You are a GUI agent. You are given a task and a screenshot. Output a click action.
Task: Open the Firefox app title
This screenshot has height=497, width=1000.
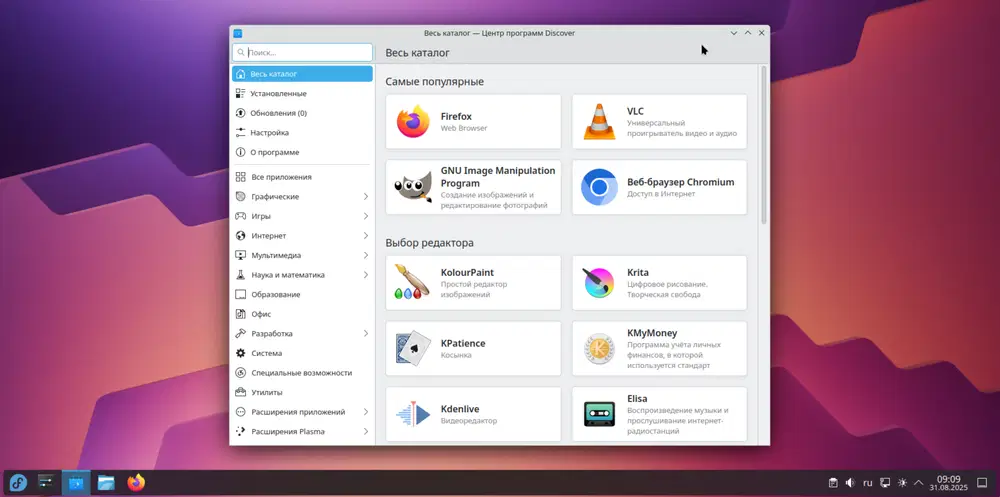(457, 116)
